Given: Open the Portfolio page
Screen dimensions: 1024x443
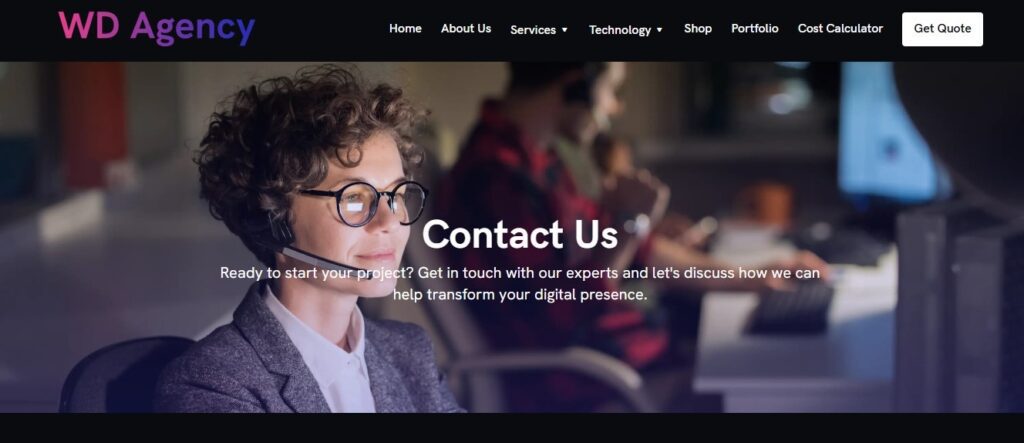Looking at the screenshot, I should pos(754,29).
